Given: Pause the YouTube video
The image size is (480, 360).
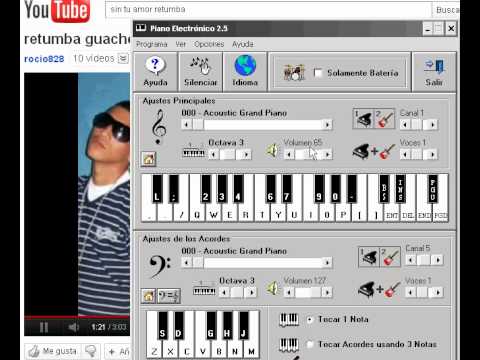Looking at the screenshot, I should 44,327.
